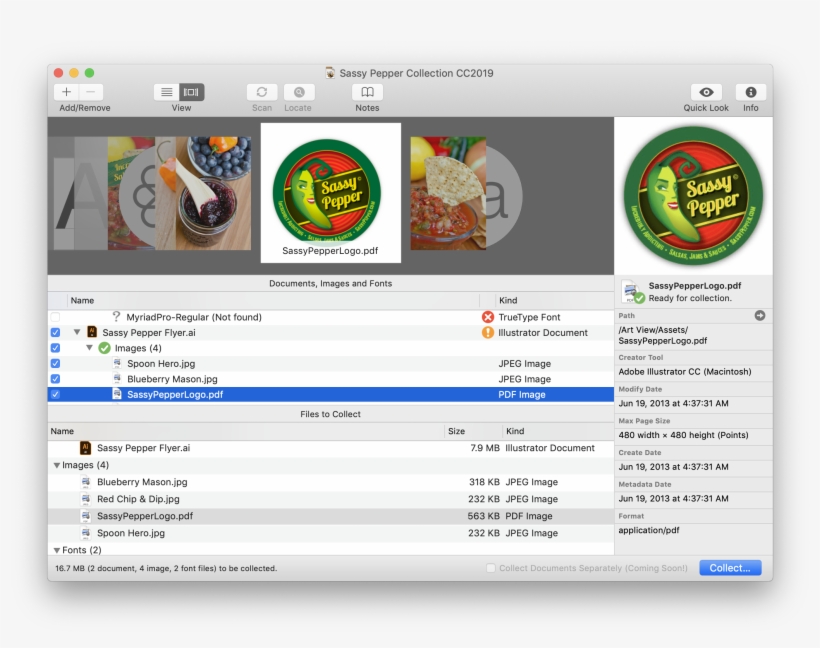Click the Illustrator icon in Documents list
The height and width of the screenshot is (648, 820).
click(92, 332)
